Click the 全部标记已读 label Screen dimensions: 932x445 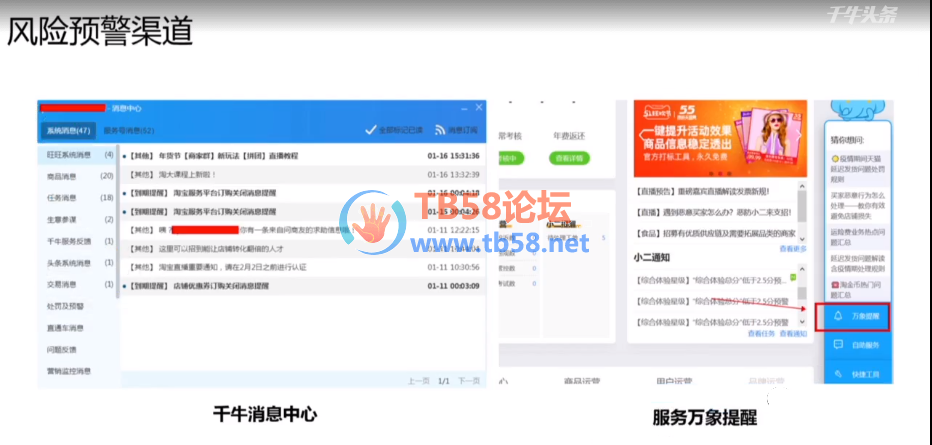(401, 130)
